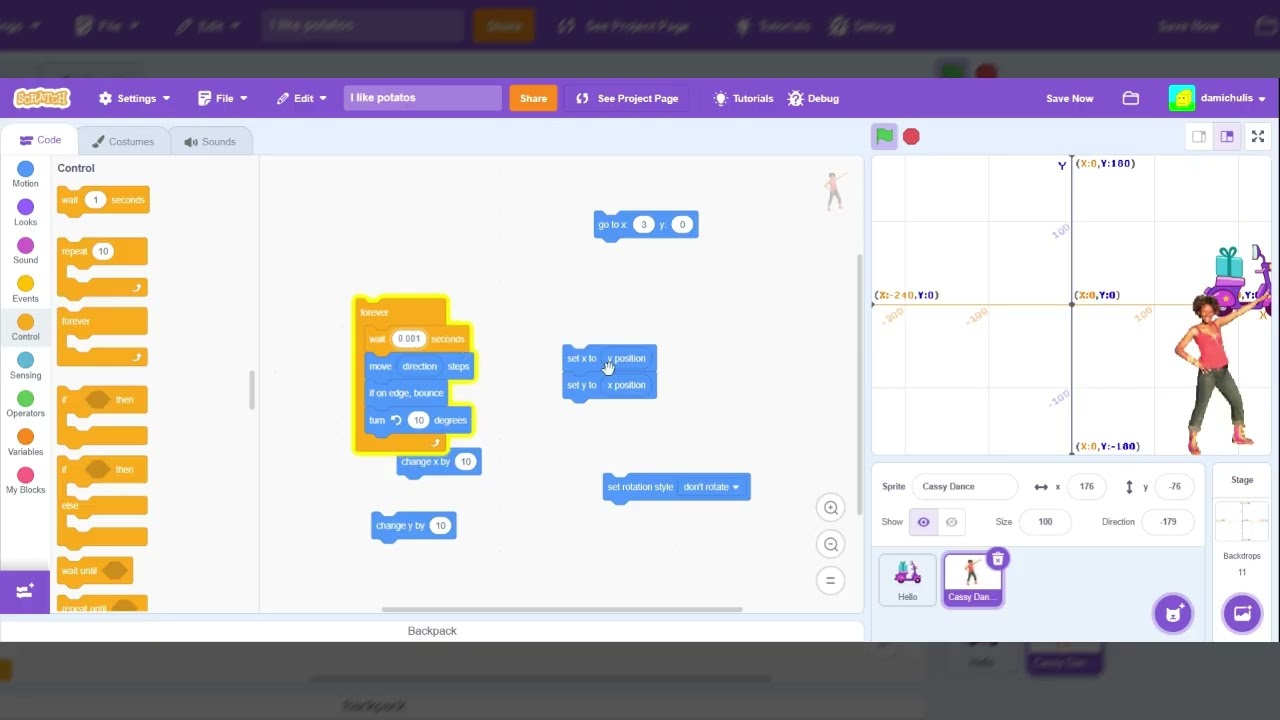The image size is (1280, 720).
Task: Switch to the Costumes tab
Action: pos(123,141)
